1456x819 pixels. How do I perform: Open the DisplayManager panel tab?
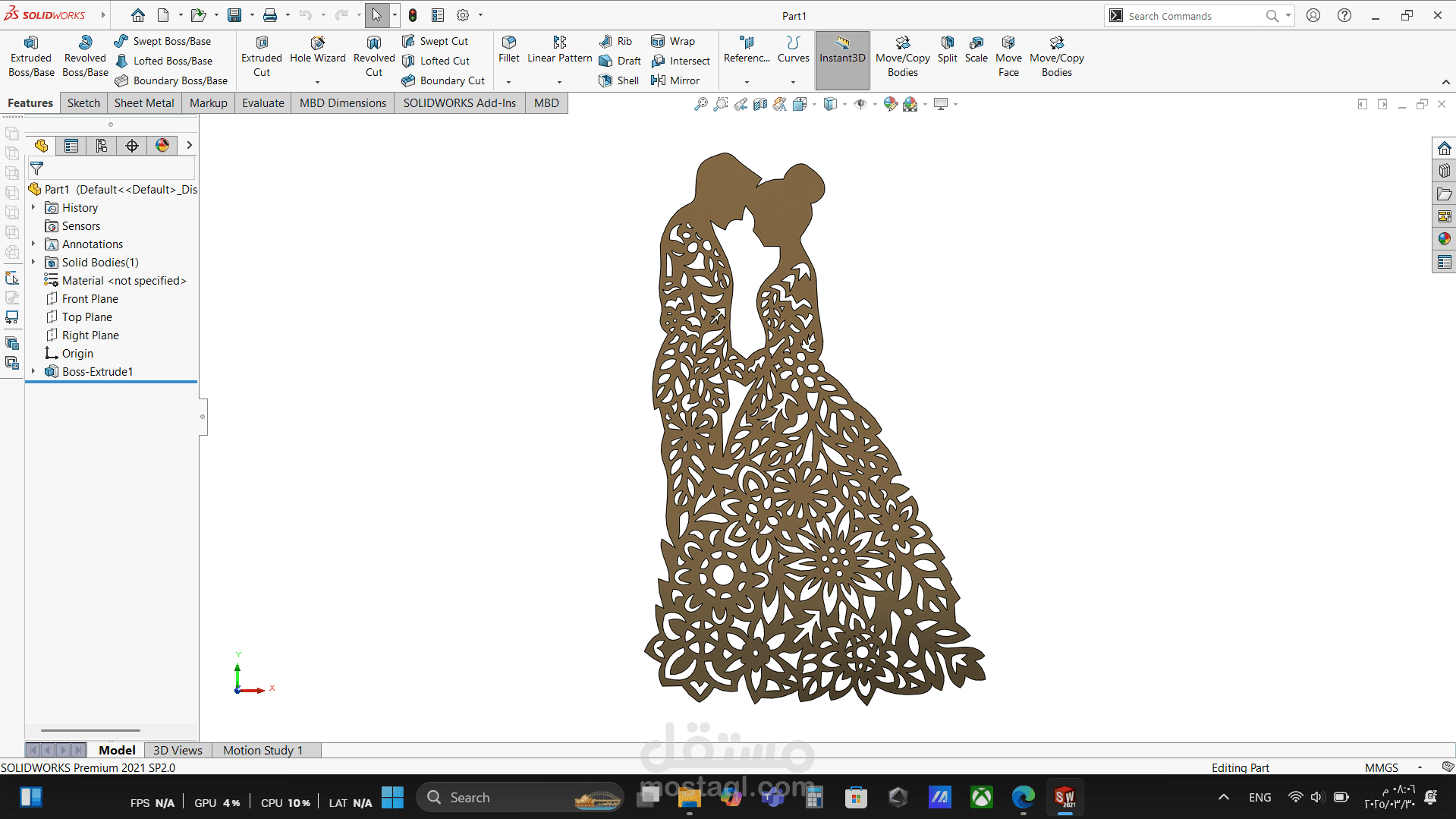(x=162, y=146)
